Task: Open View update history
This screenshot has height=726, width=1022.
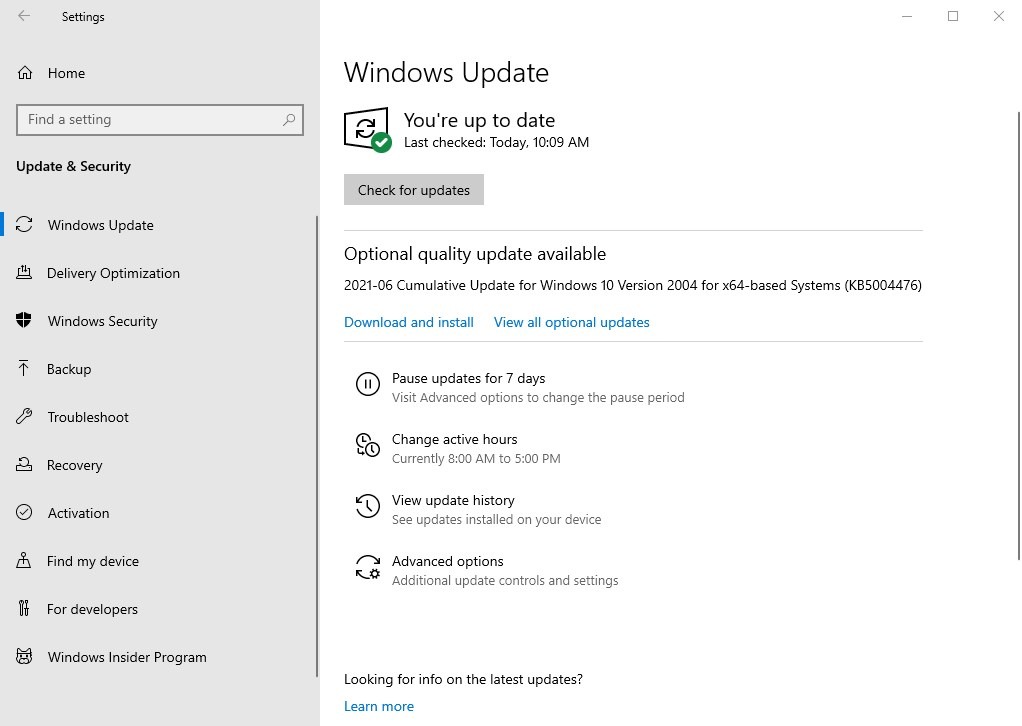Action: point(478,510)
